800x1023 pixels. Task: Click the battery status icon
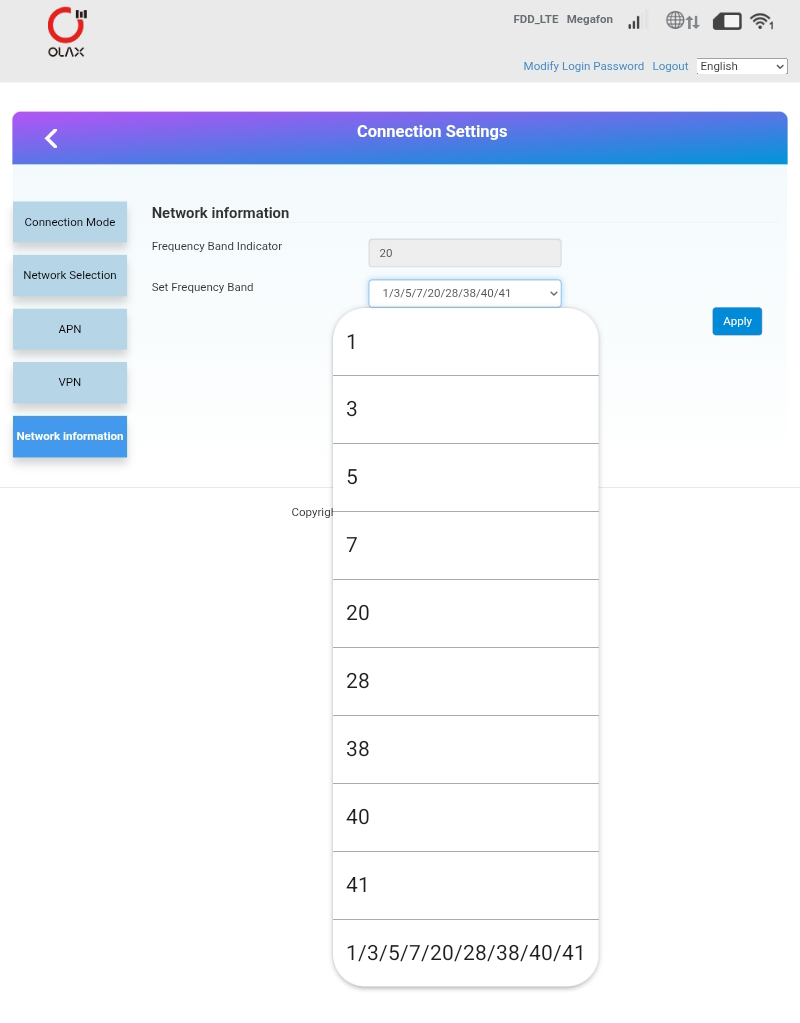(x=727, y=21)
